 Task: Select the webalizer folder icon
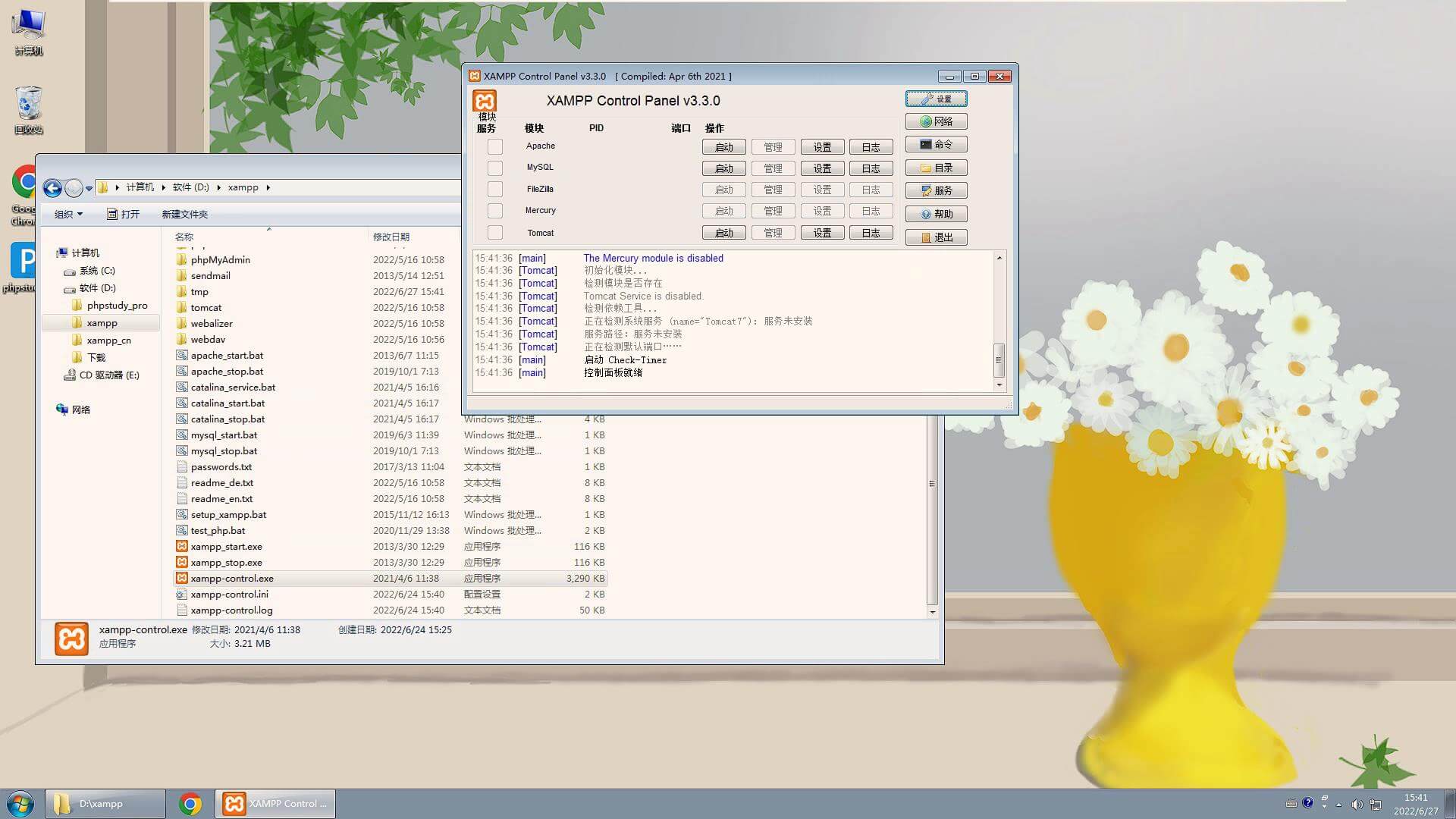click(182, 323)
